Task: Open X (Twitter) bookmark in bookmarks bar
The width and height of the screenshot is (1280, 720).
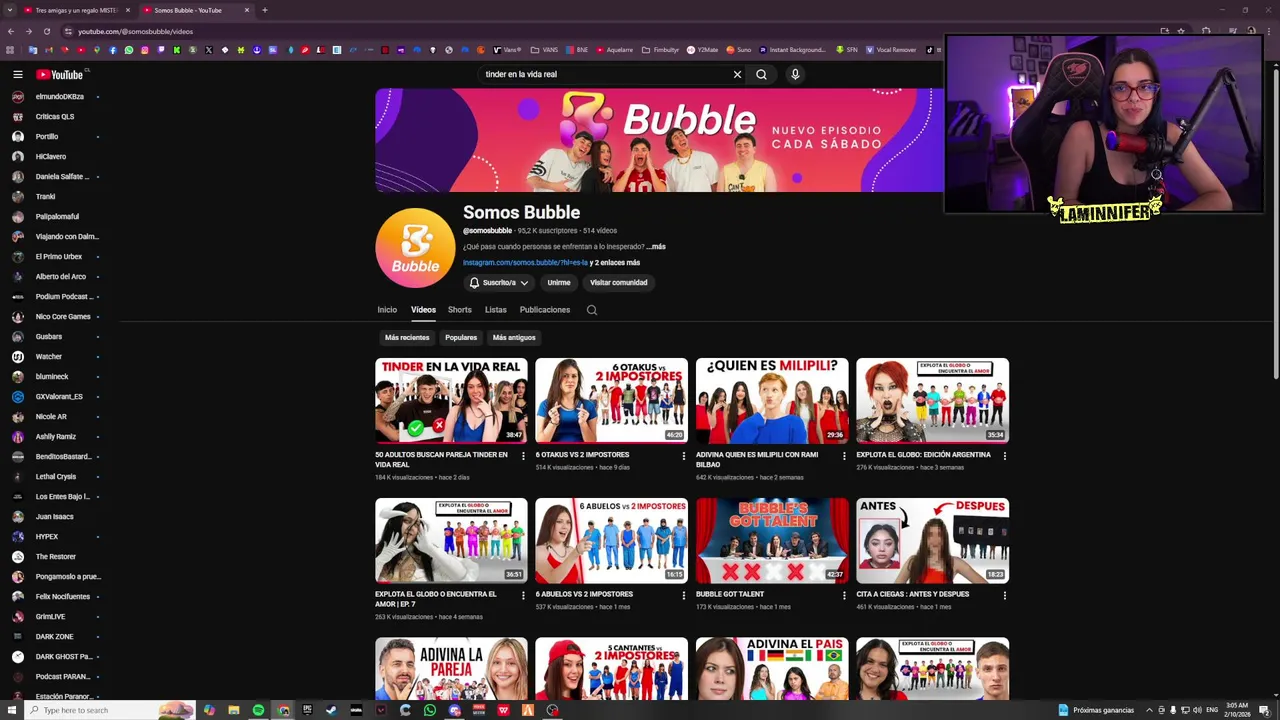Action: (209, 50)
